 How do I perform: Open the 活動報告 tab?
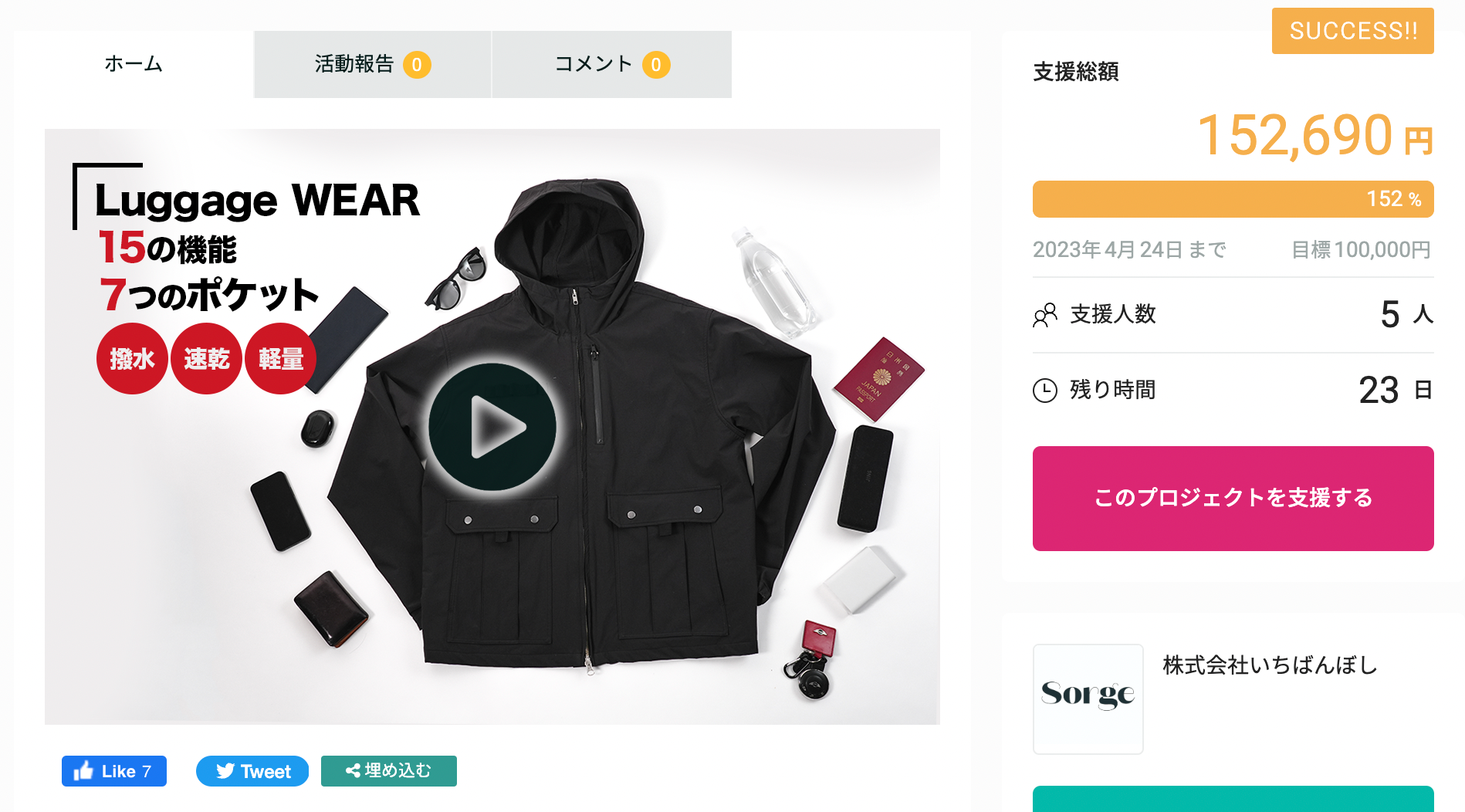[x=373, y=64]
